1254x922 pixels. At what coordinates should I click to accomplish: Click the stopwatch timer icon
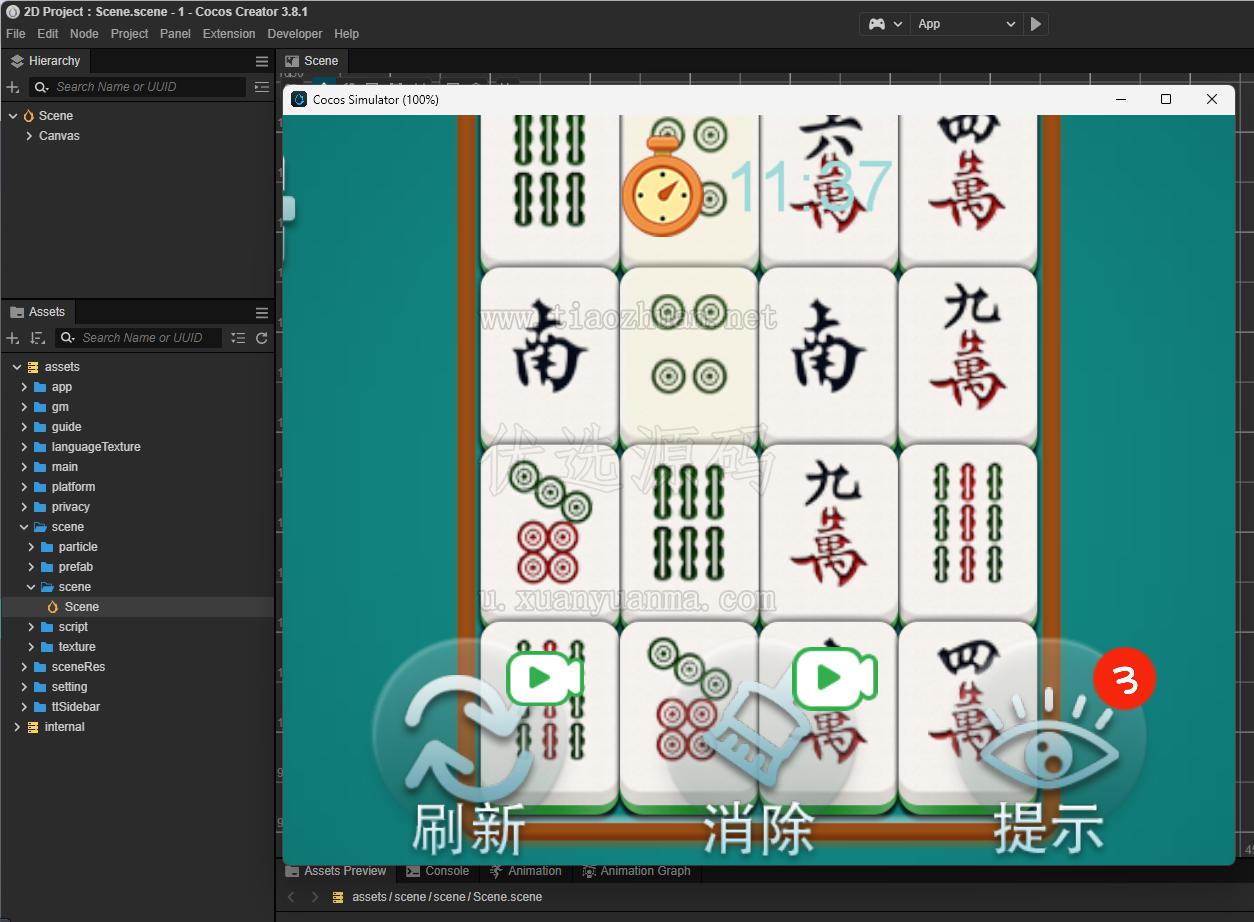pos(663,186)
